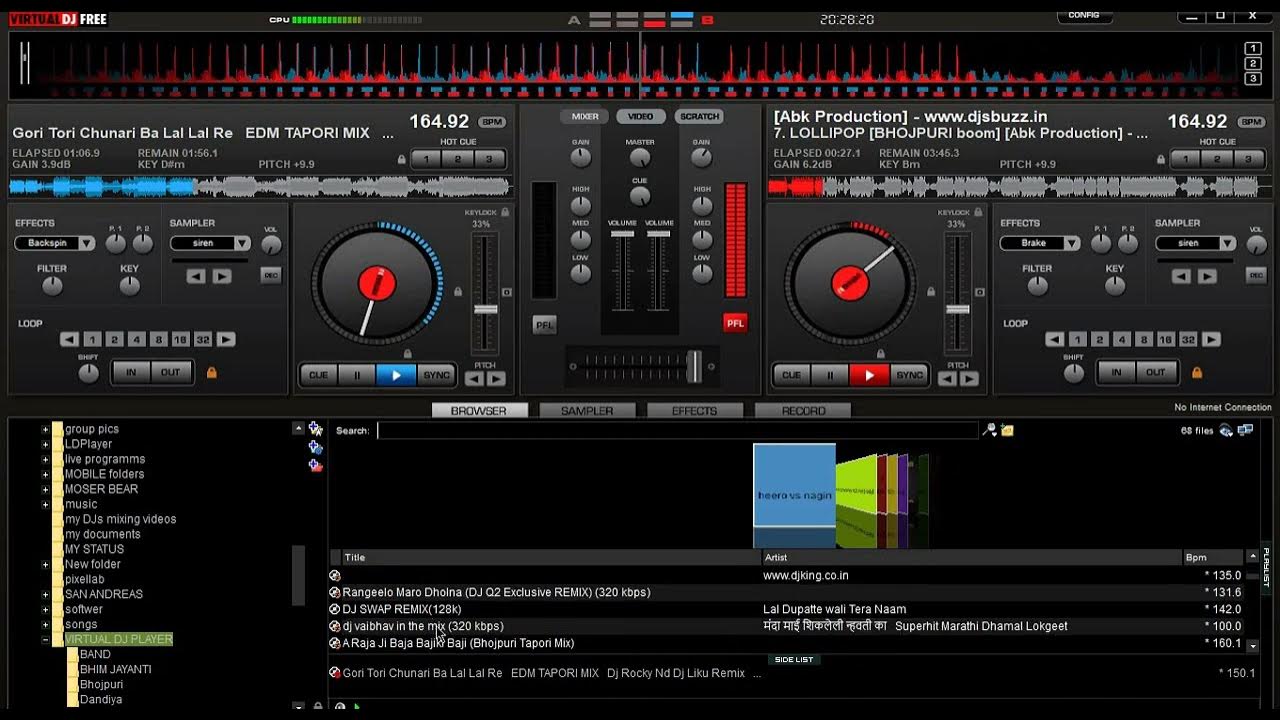This screenshot has height=720, width=1280.
Task: Sync the right deck tempo
Action: (909, 375)
